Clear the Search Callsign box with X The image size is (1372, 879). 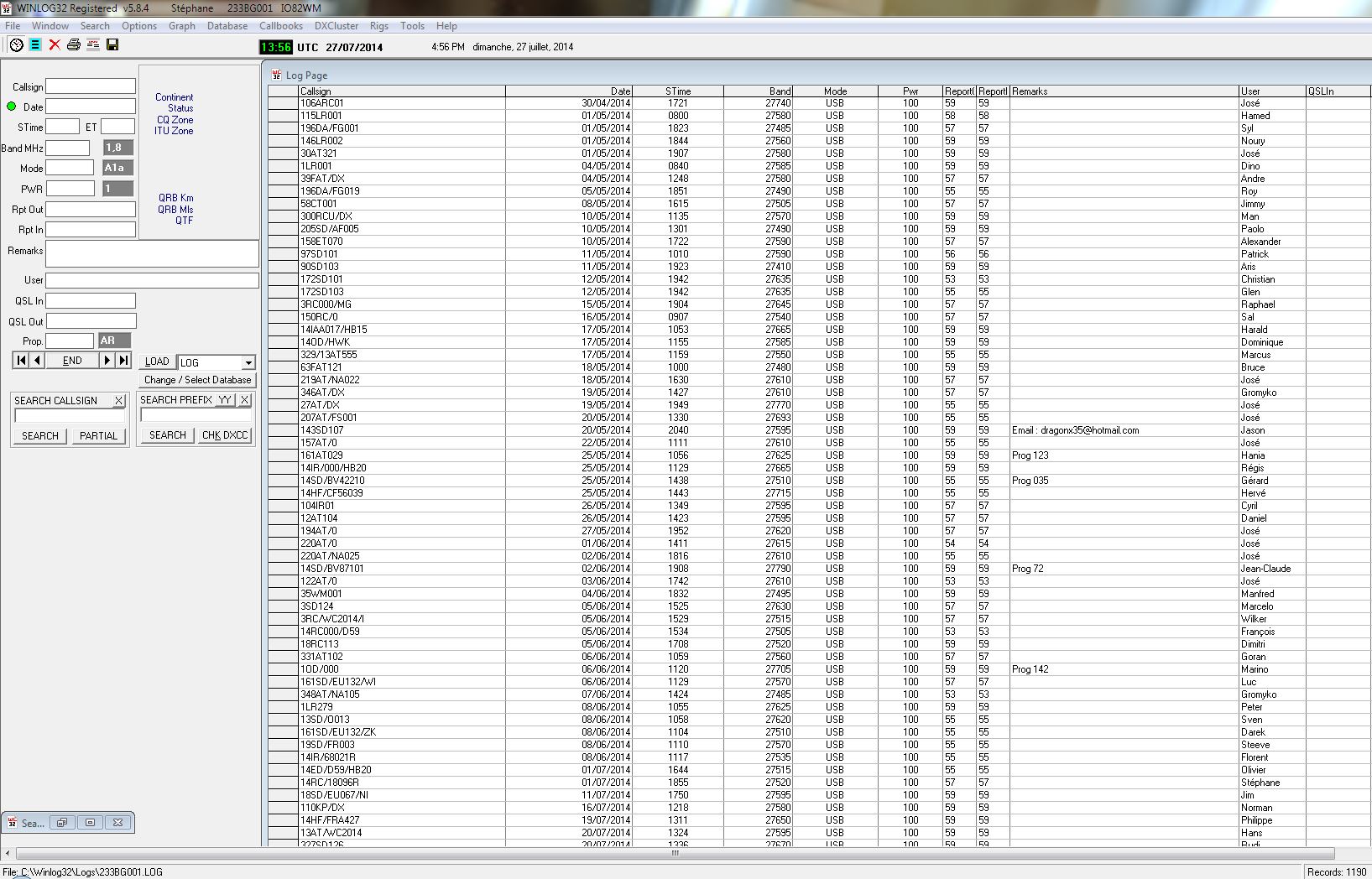(119, 401)
